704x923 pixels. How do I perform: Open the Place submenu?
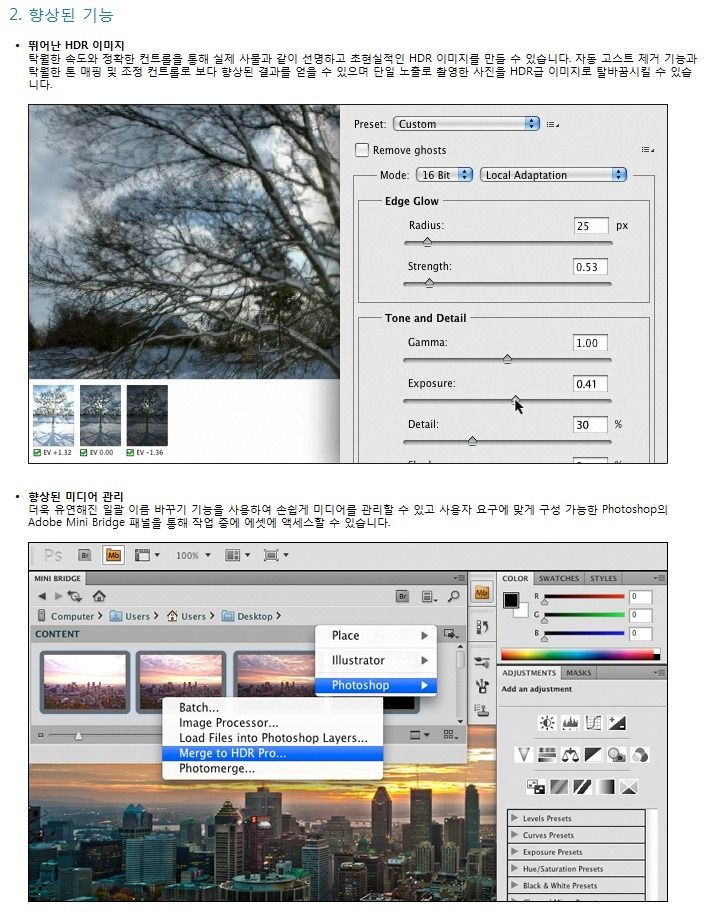coord(376,636)
